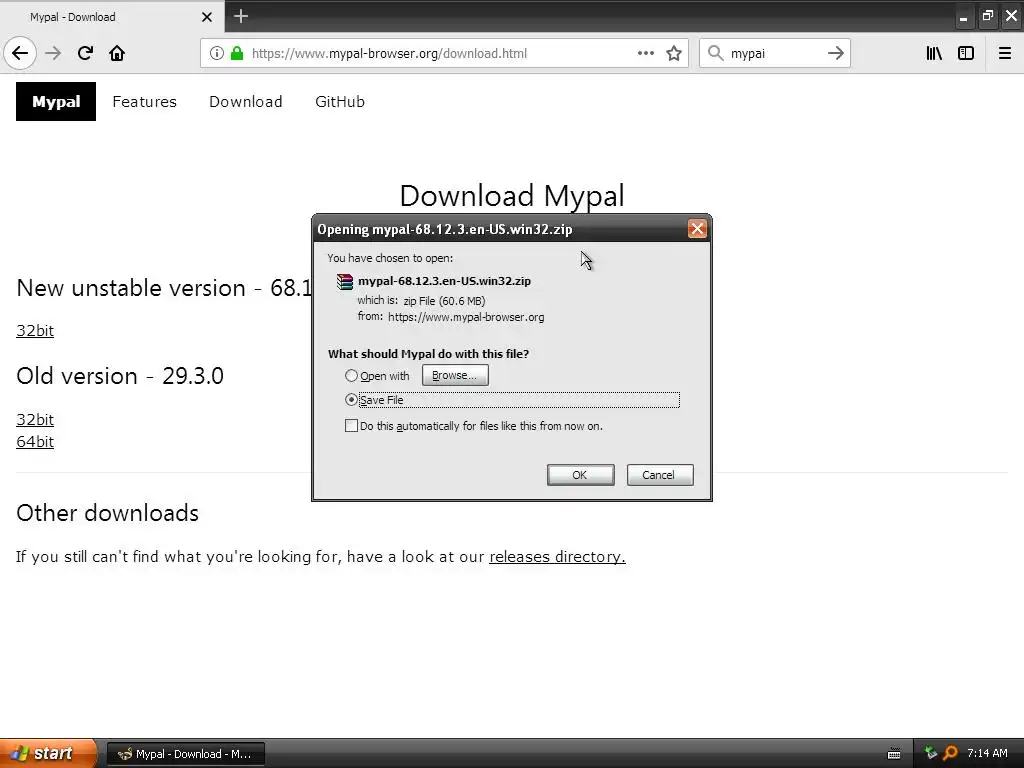Open the Features page link
Image resolution: width=1024 pixels, height=768 pixels.
tap(144, 101)
